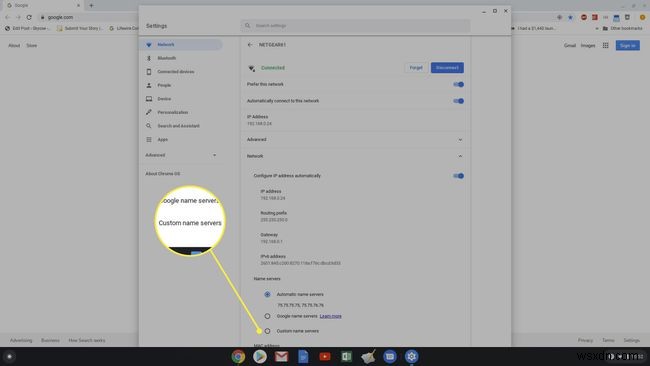Open Learn more link for Google name servers
This screenshot has width=650, height=366.
pyautogui.click(x=330, y=316)
